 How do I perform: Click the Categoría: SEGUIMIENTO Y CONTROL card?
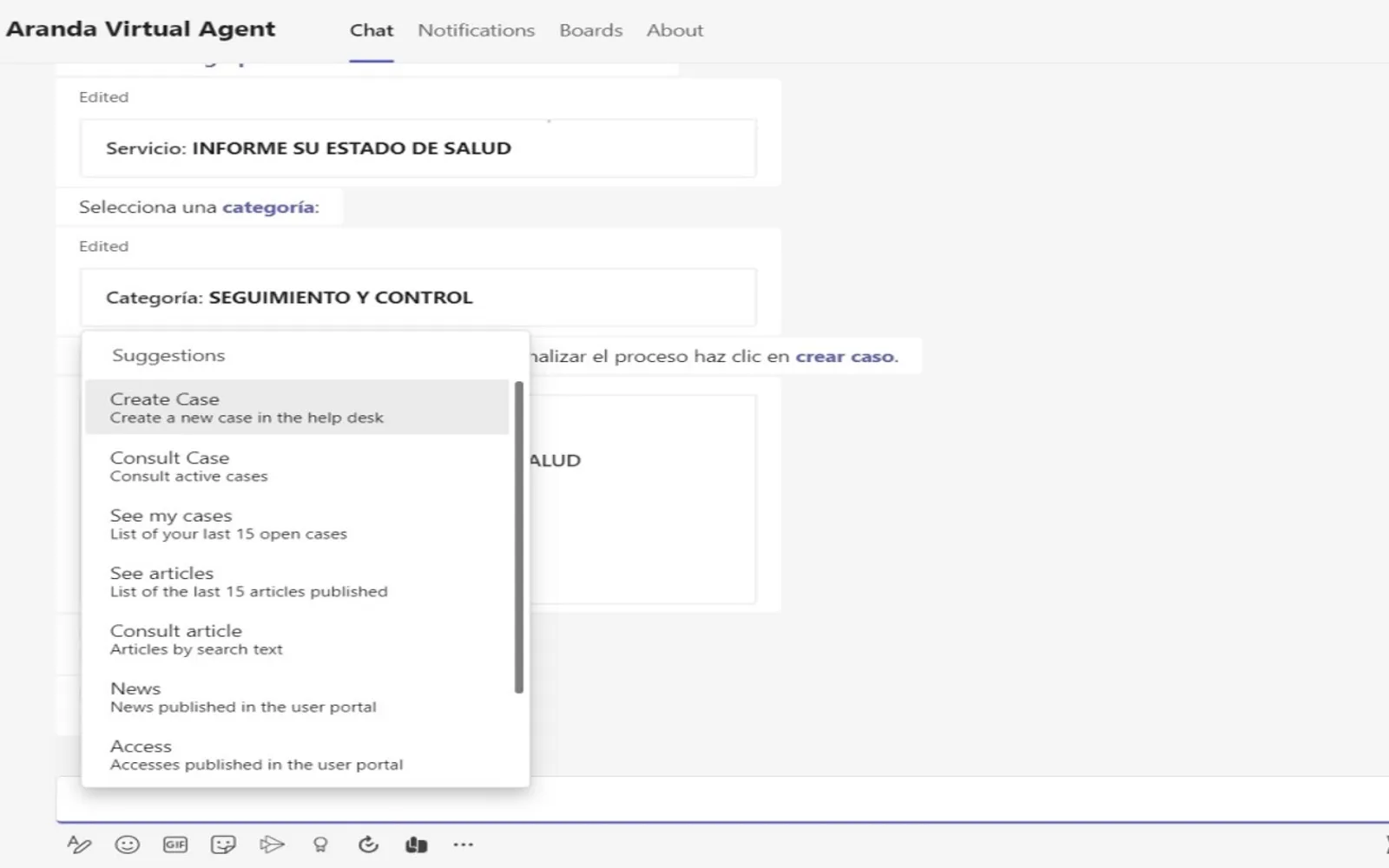point(418,298)
